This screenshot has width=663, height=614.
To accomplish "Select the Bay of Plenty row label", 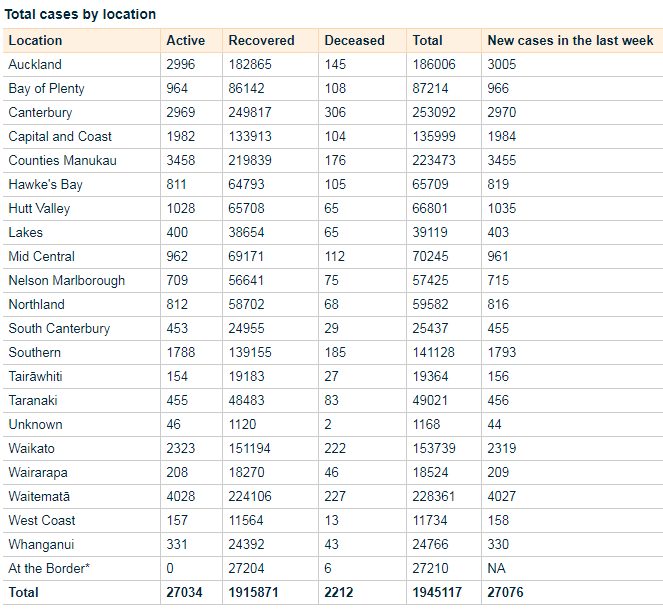I will [47, 89].
